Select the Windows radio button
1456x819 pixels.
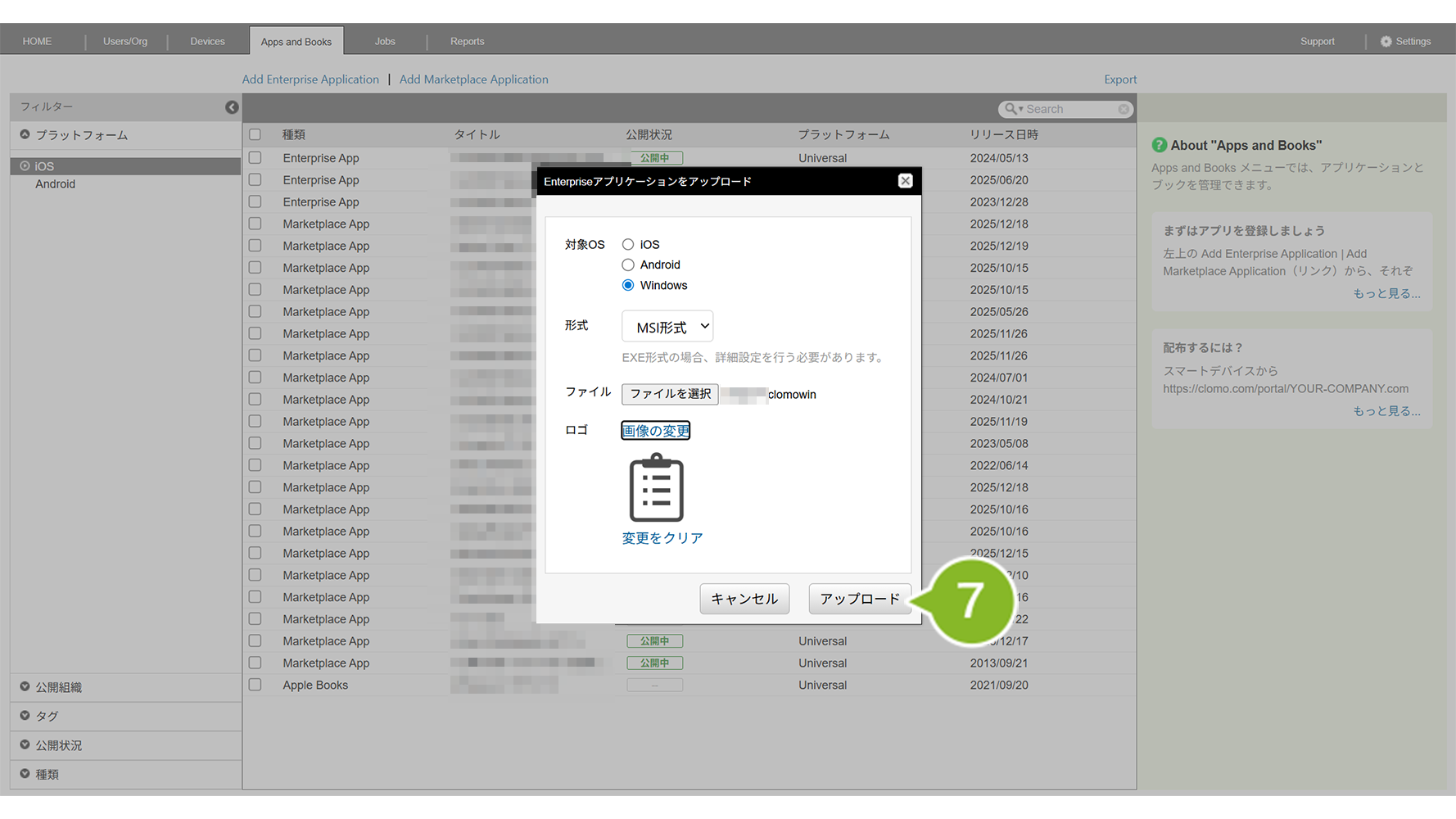pyautogui.click(x=628, y=286)
